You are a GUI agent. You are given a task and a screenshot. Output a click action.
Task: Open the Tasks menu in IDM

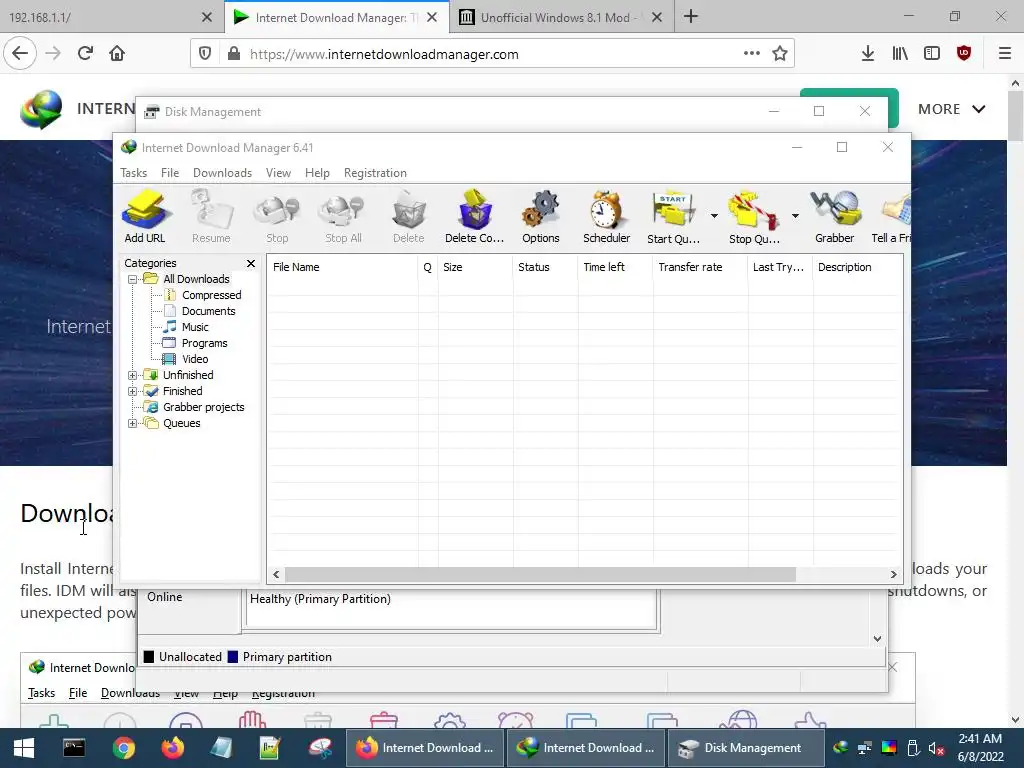(133, 173)
